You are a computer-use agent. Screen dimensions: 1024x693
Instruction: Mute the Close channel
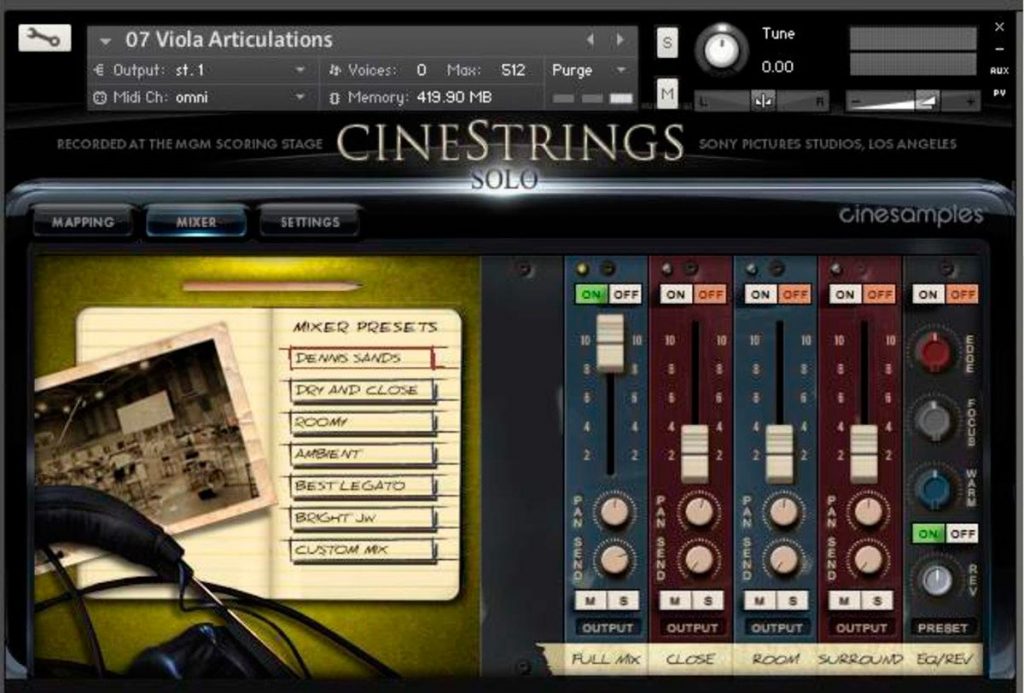click(675, 600)
